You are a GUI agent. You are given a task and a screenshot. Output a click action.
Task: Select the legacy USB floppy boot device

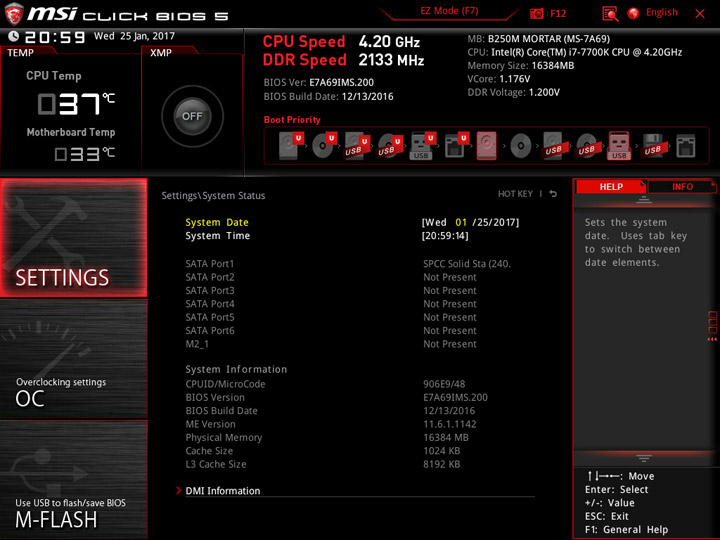tap(652, 146)
